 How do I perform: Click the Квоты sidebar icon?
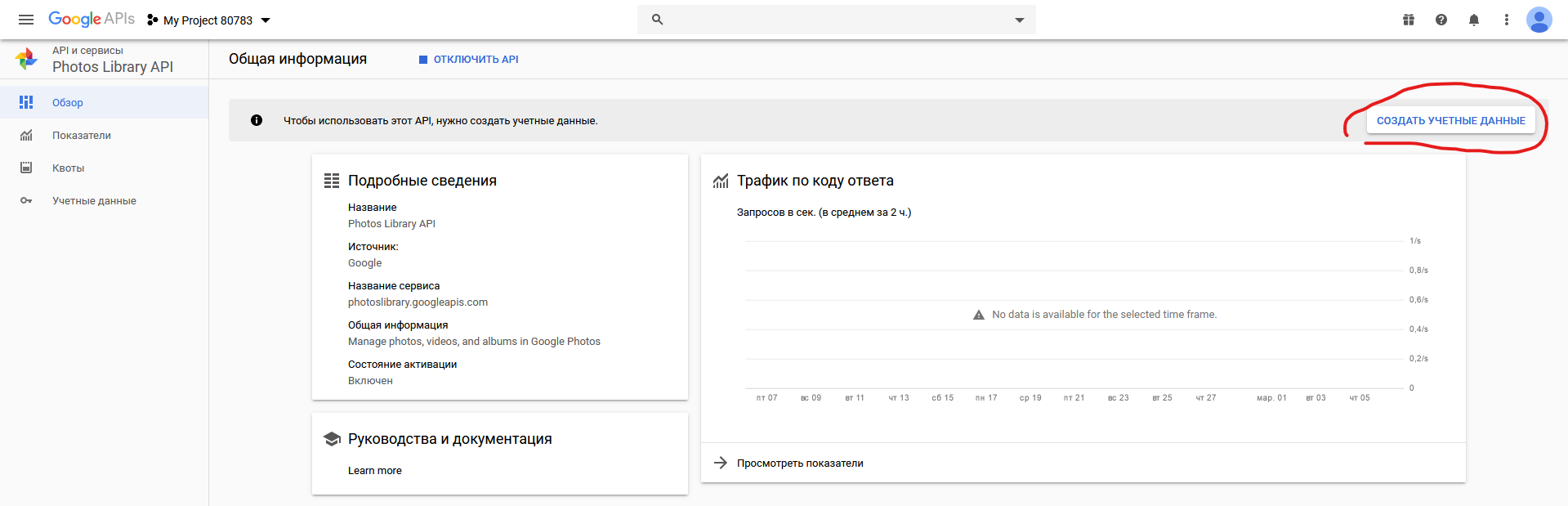click(26, 168)
